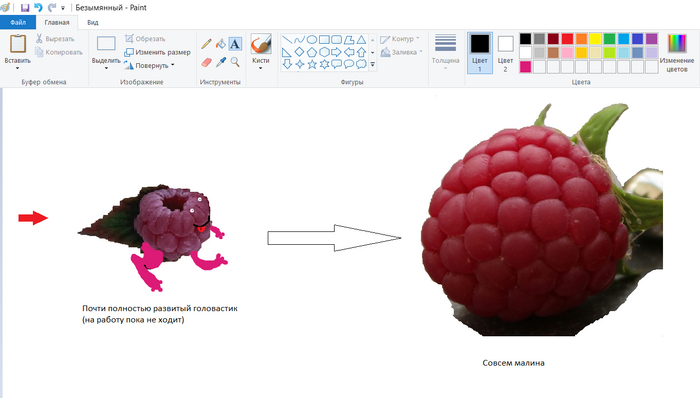The width and height of the screenshot is (700, 398).
Task: Click the Undo arrow icon
Action: click(x=38, y=8)
